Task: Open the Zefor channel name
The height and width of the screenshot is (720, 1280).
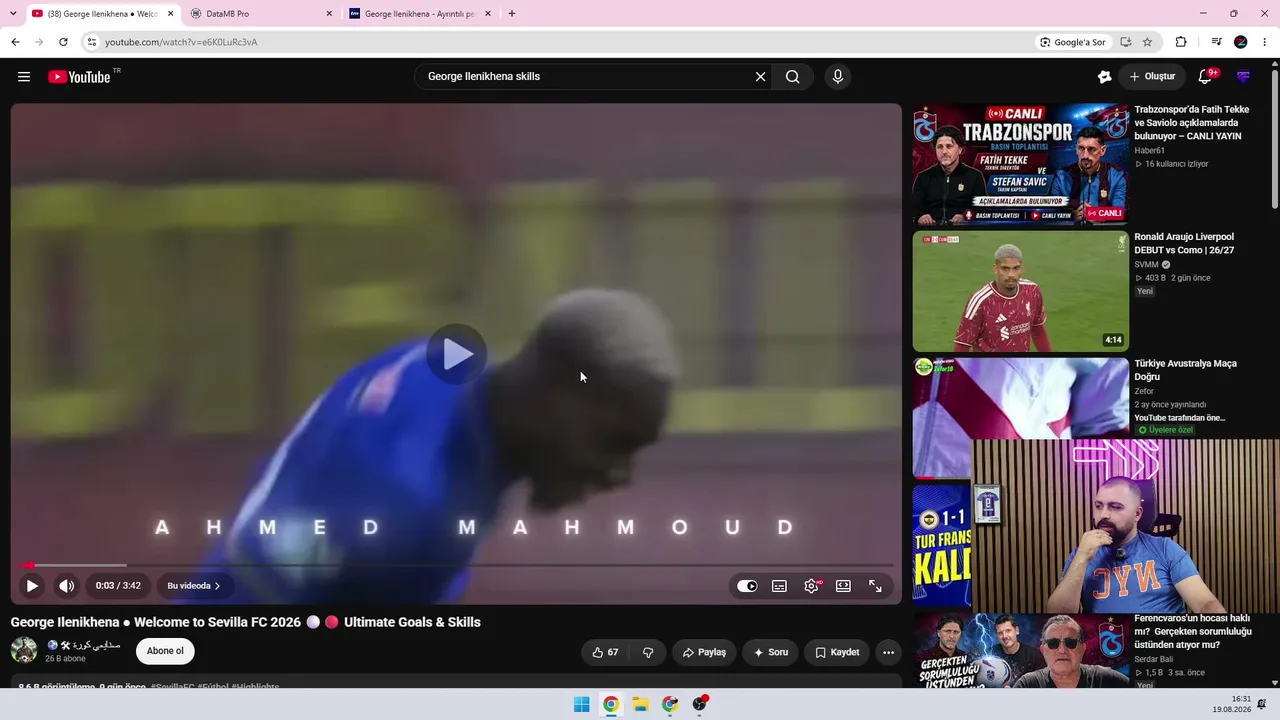Action: coord(1145,392)
